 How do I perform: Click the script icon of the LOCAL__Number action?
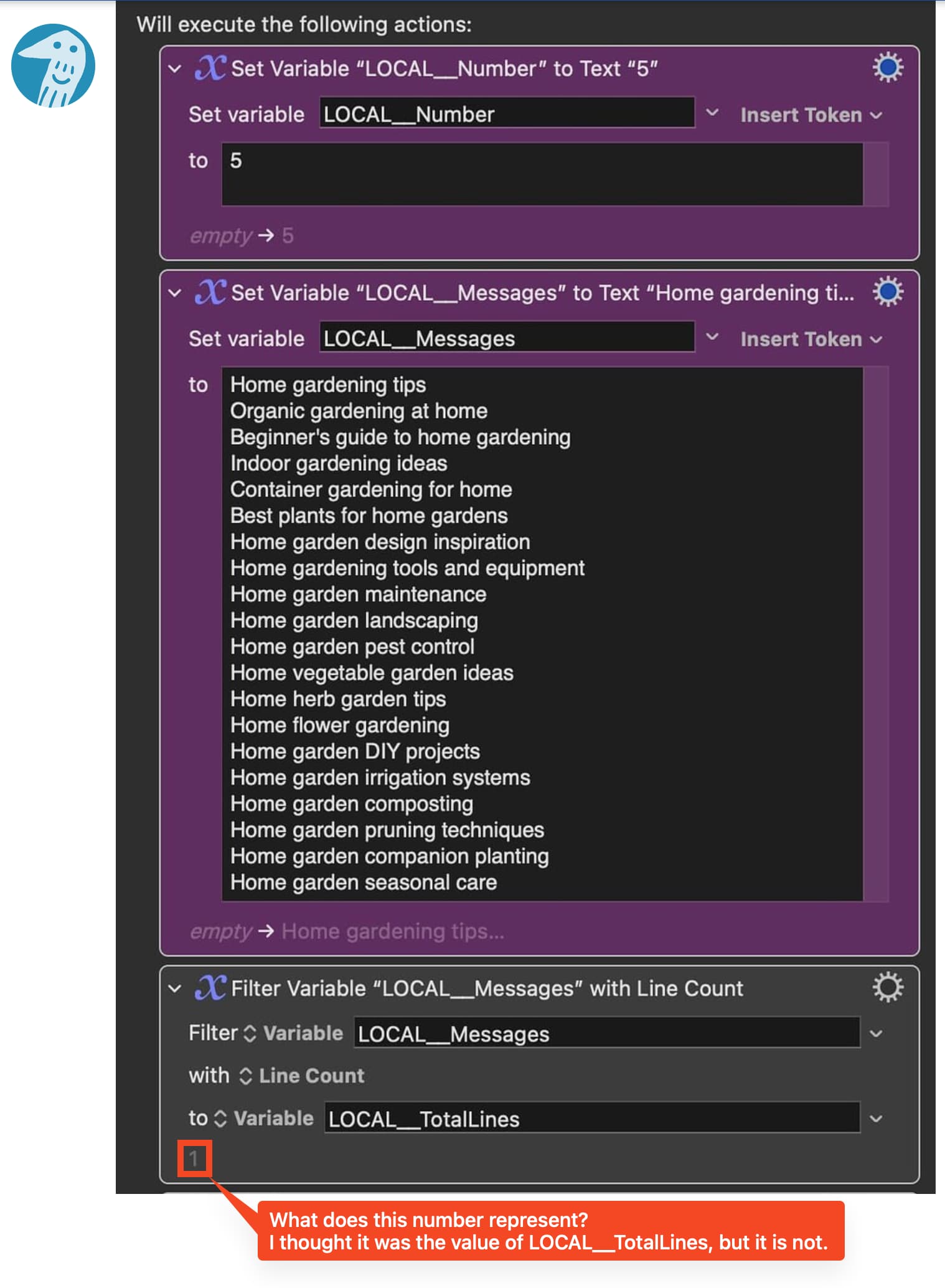[x=210, y=68]
